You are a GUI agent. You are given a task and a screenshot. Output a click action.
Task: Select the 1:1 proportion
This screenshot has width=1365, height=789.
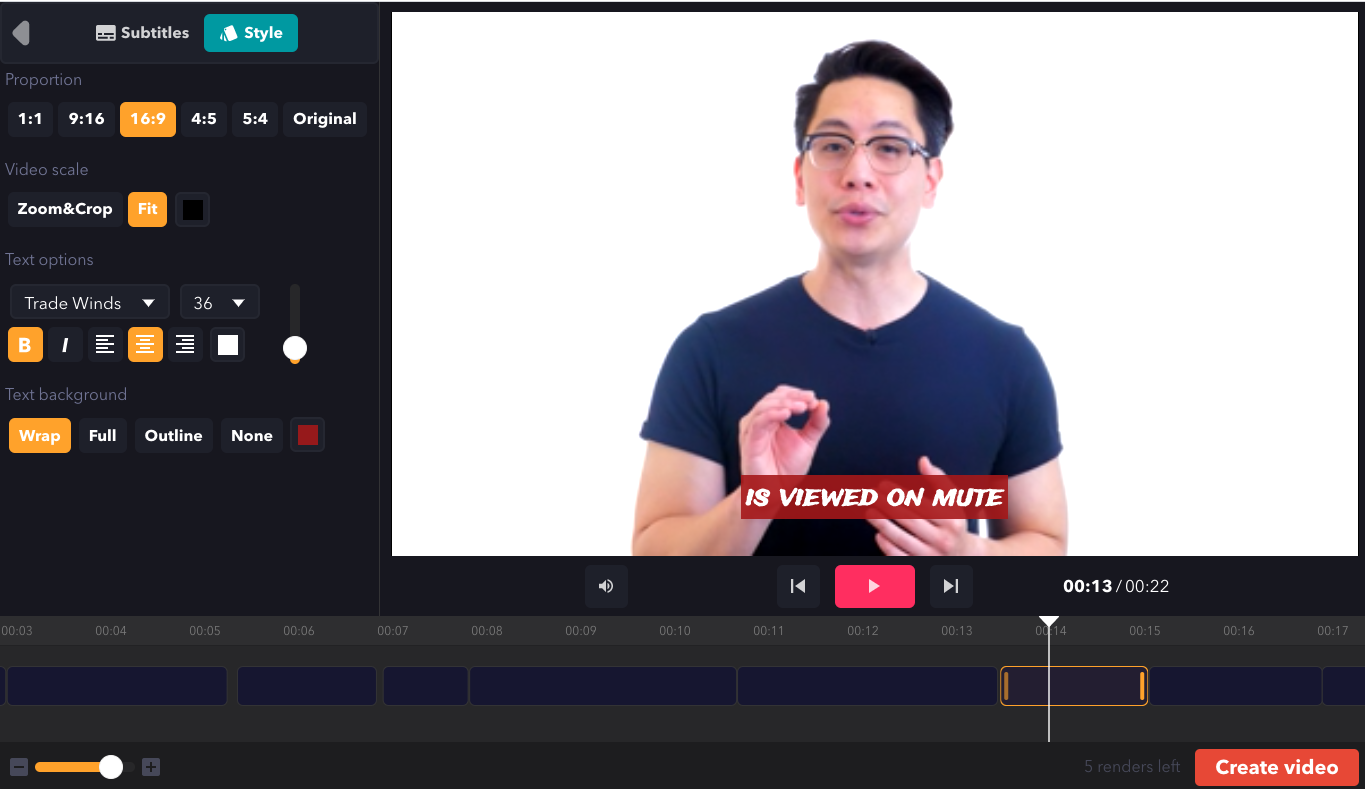pos(30,119)
